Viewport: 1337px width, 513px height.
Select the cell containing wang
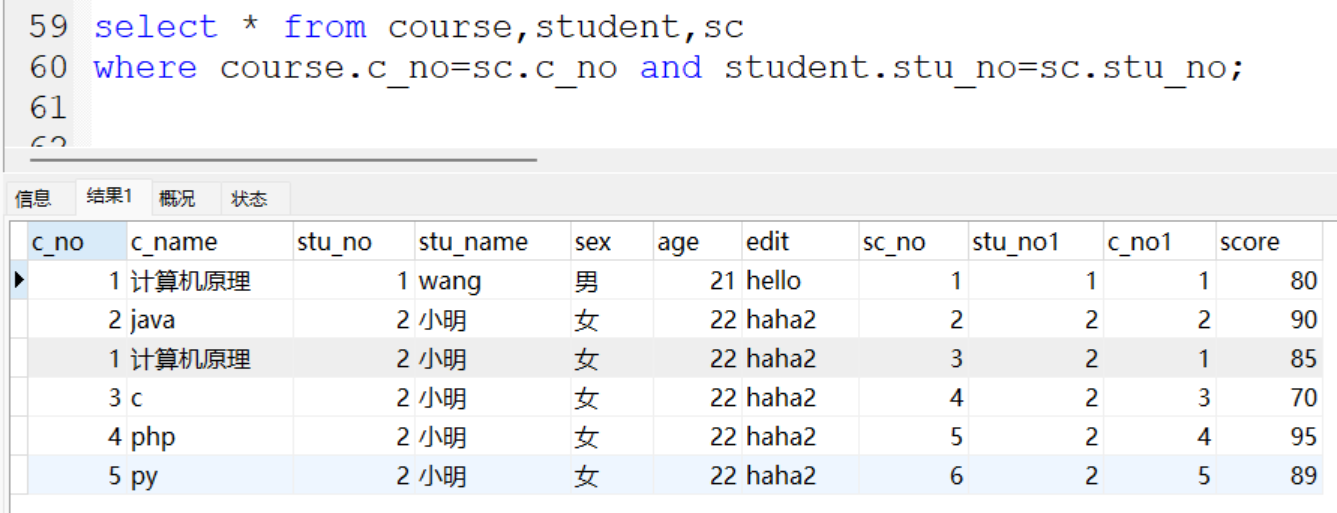coord(450,281)
